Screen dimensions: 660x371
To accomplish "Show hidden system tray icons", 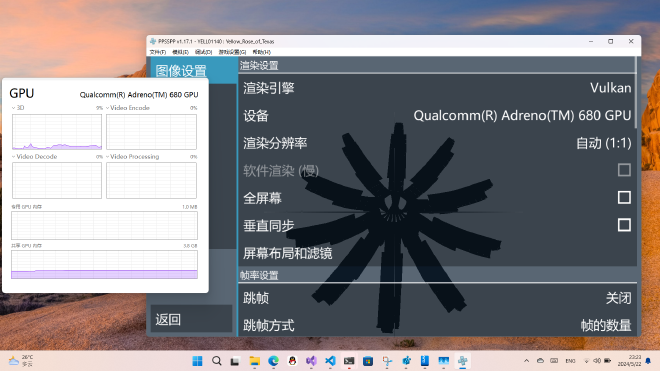I will click(x=526, y=361).
